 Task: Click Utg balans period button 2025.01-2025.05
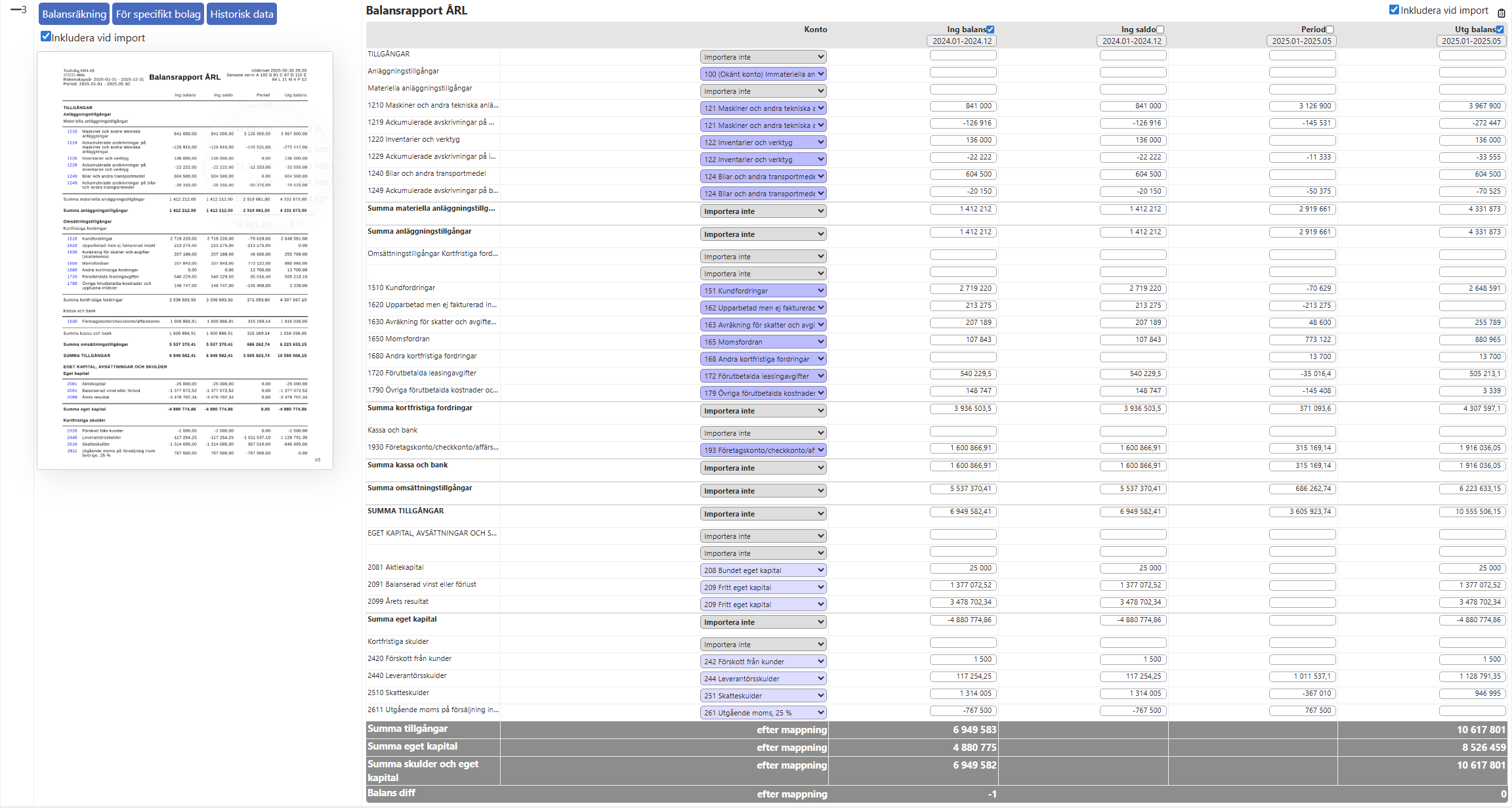[x=1471, y=41]
